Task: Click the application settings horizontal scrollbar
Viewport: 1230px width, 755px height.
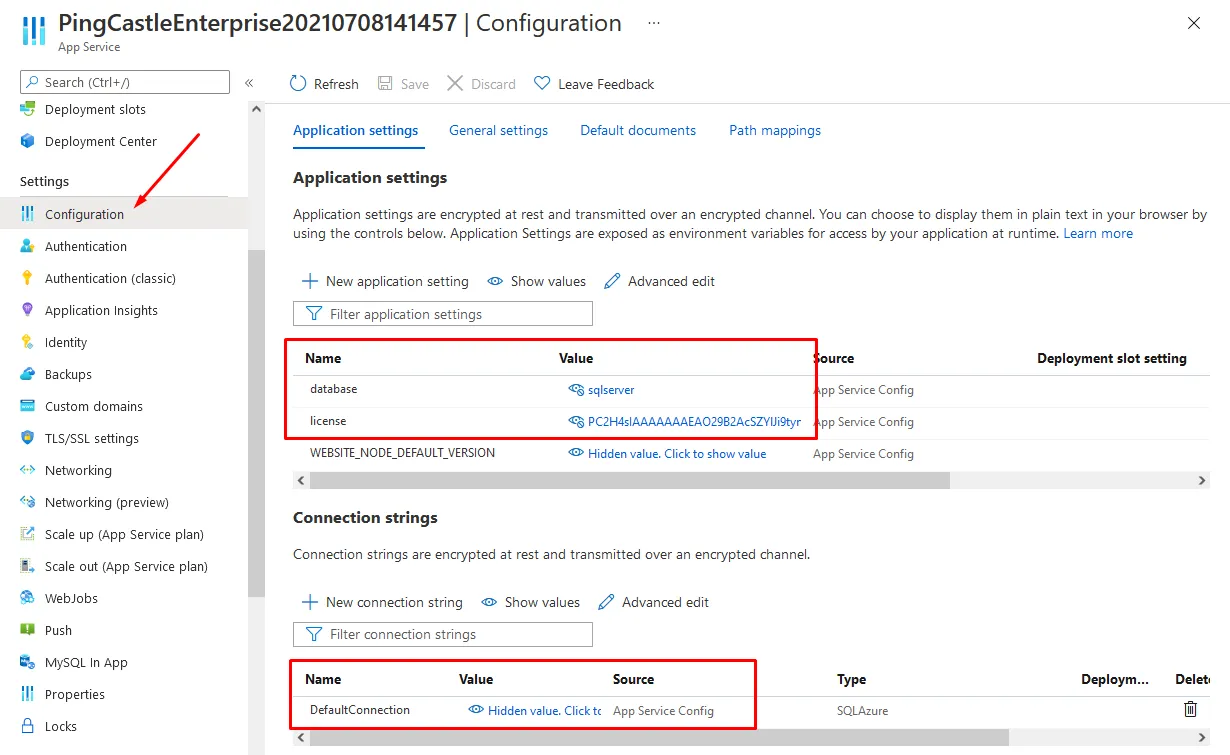Action: (x=630, y=481)
